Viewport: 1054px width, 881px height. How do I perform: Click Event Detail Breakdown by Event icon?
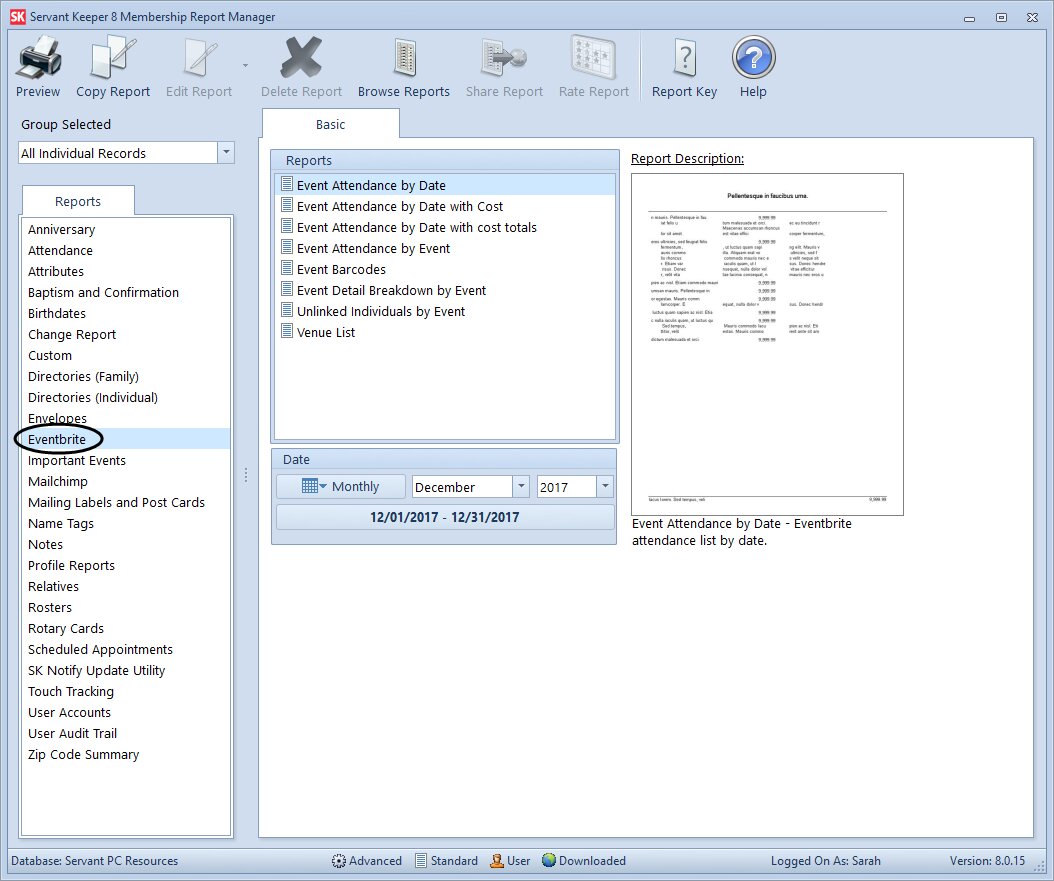pyautogui.click(x=287, y=289)
